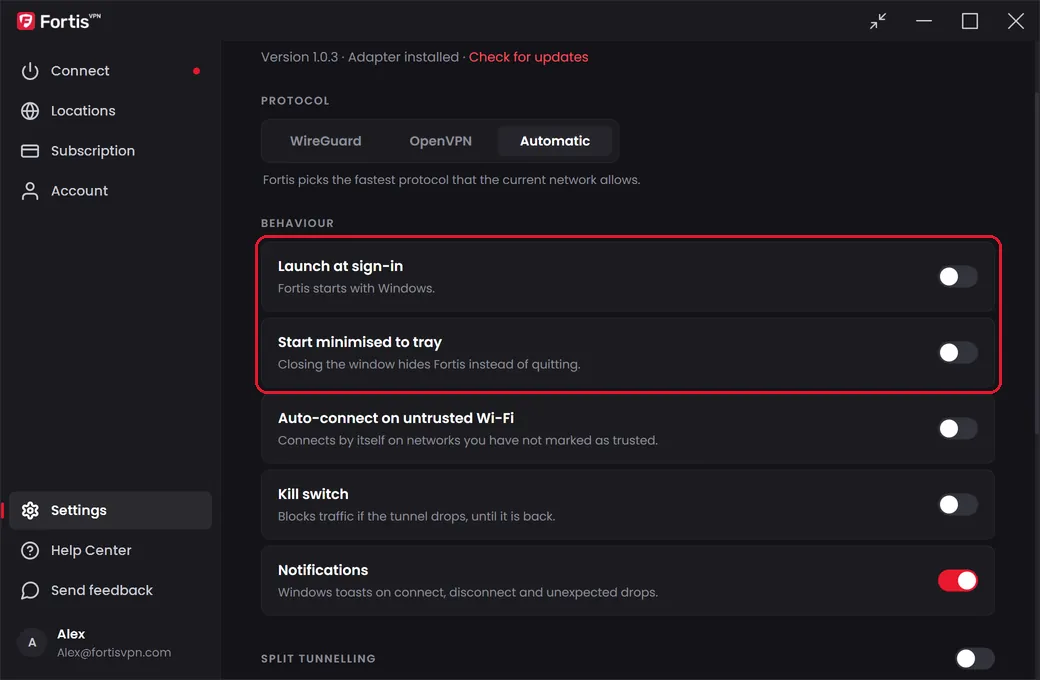This screenshot has height=680, width=1040.
Task: Click the vertical scrollbar of settings
Action: [x=1036, y=265]
